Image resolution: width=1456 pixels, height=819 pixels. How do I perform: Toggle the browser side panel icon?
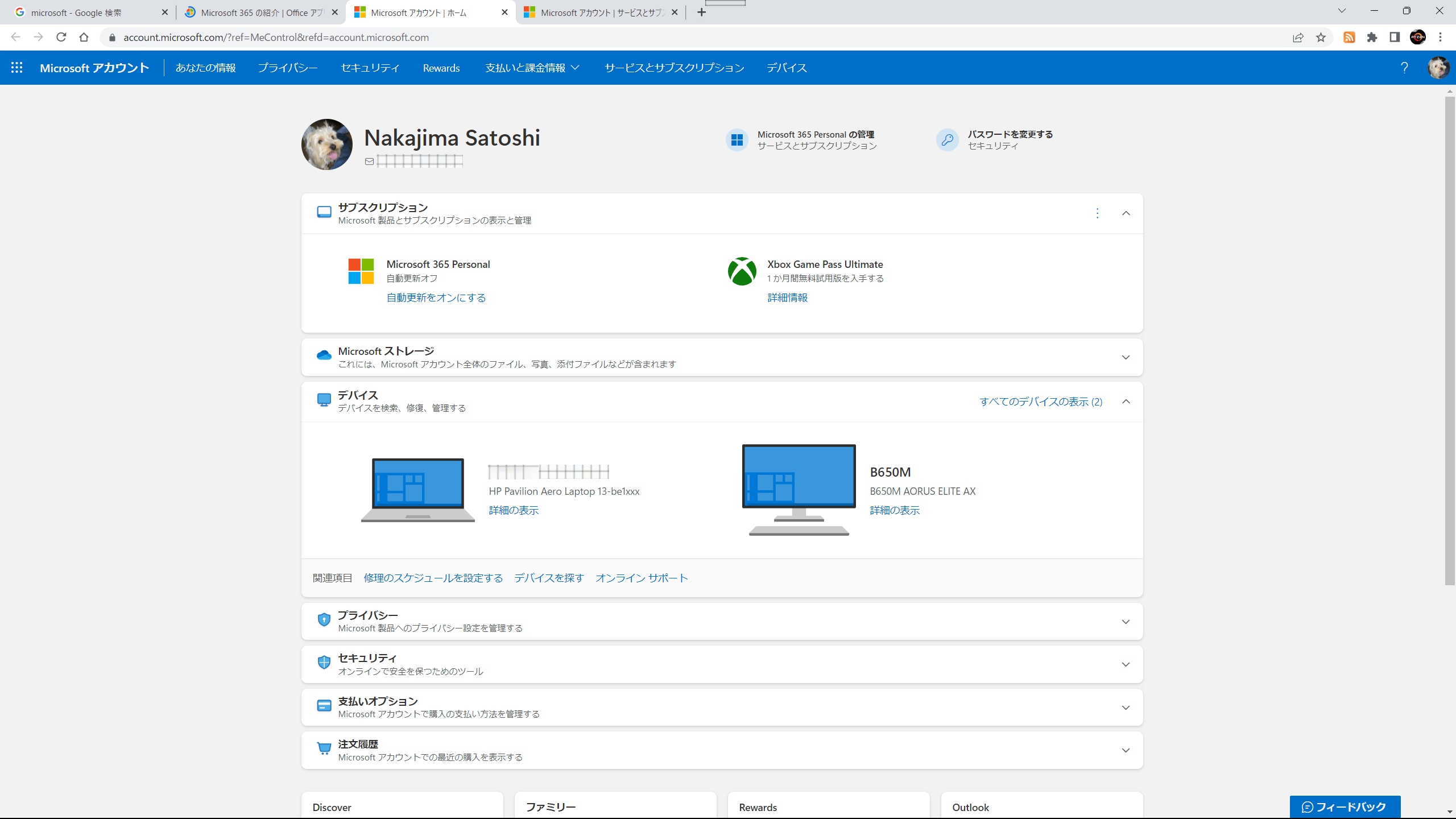[1395, 37]
